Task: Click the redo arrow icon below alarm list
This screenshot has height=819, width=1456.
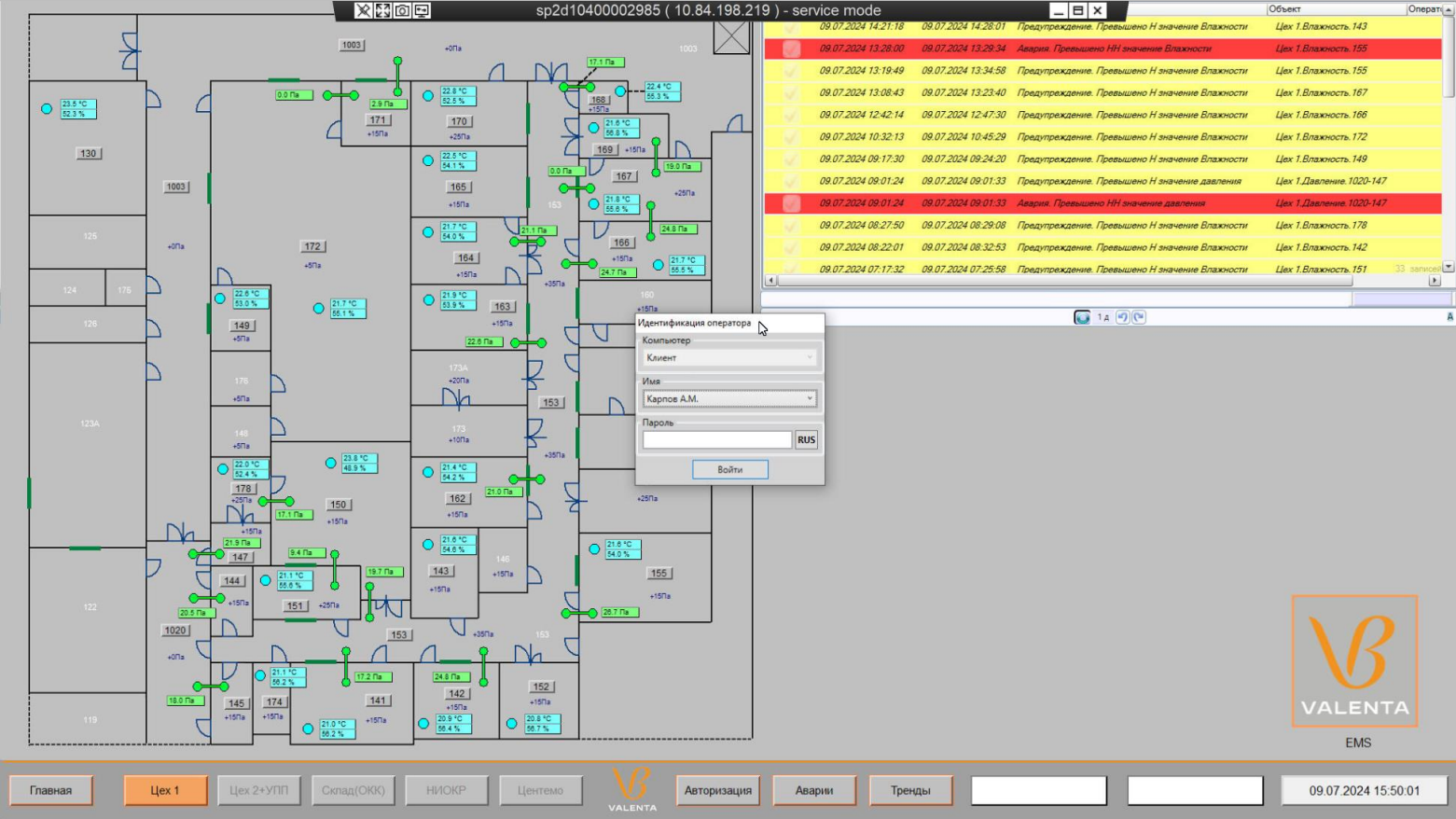Action: 1139,317
